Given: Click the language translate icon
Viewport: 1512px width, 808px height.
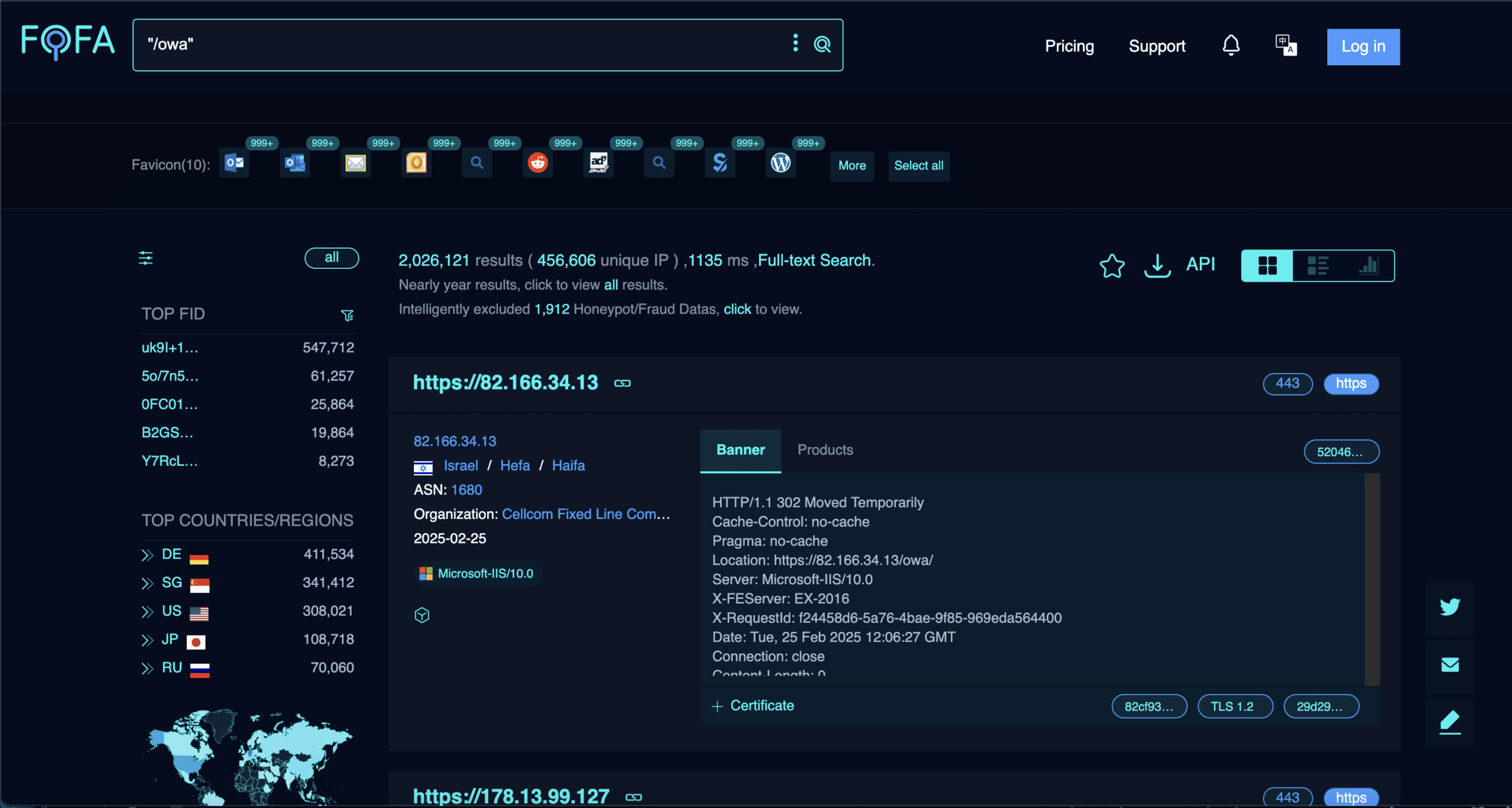Looking at the screenshot, I should (1286, 45).
